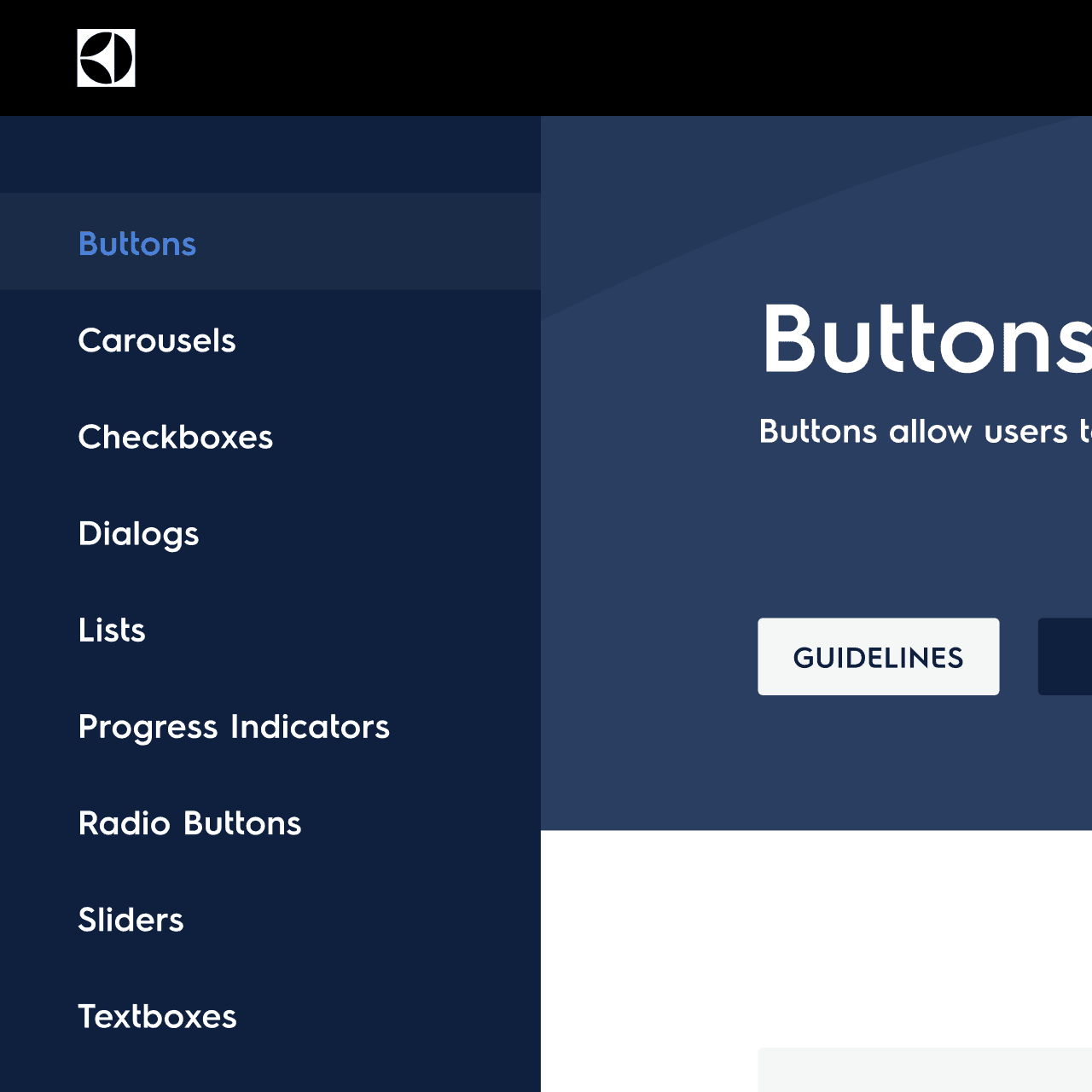Screen dimensions: 1092x1092
Task: Select Radio Buttons in the sidebar
Action: pyautogui.click(x=189, y=823)
